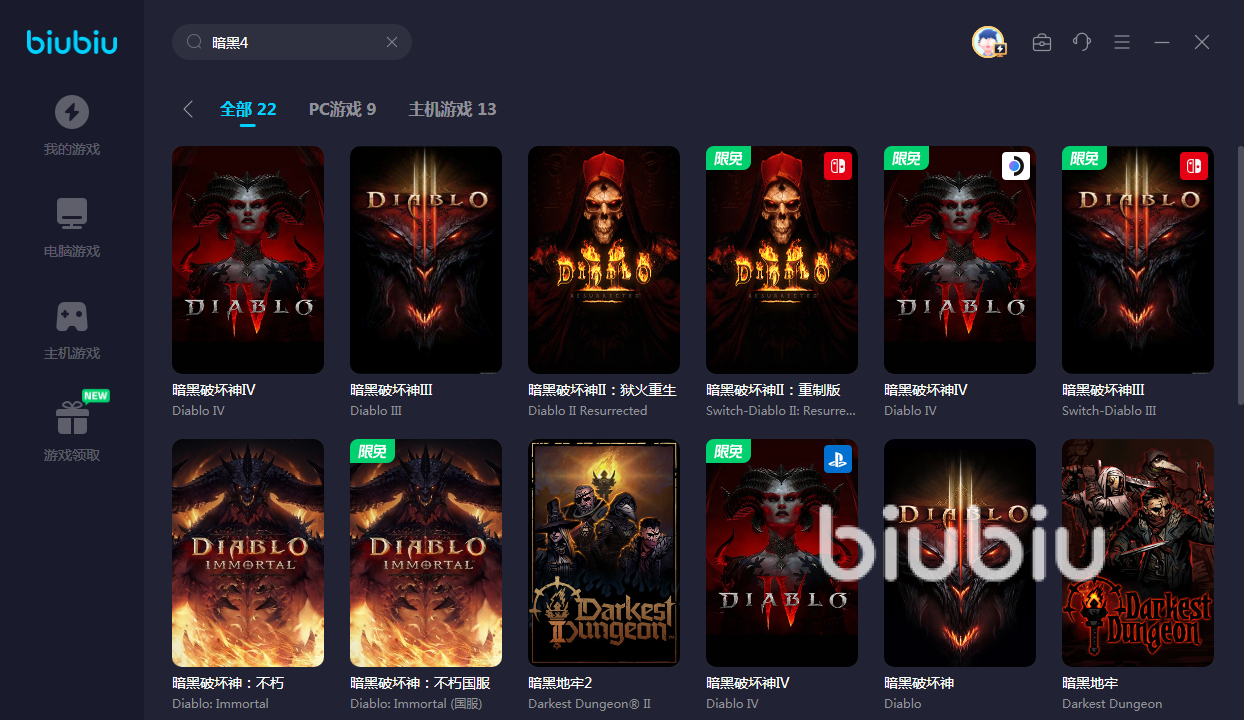1244x720 pixels.
Task: Open the toolbox briefcase icon
Action: (x=1041, y=42)
